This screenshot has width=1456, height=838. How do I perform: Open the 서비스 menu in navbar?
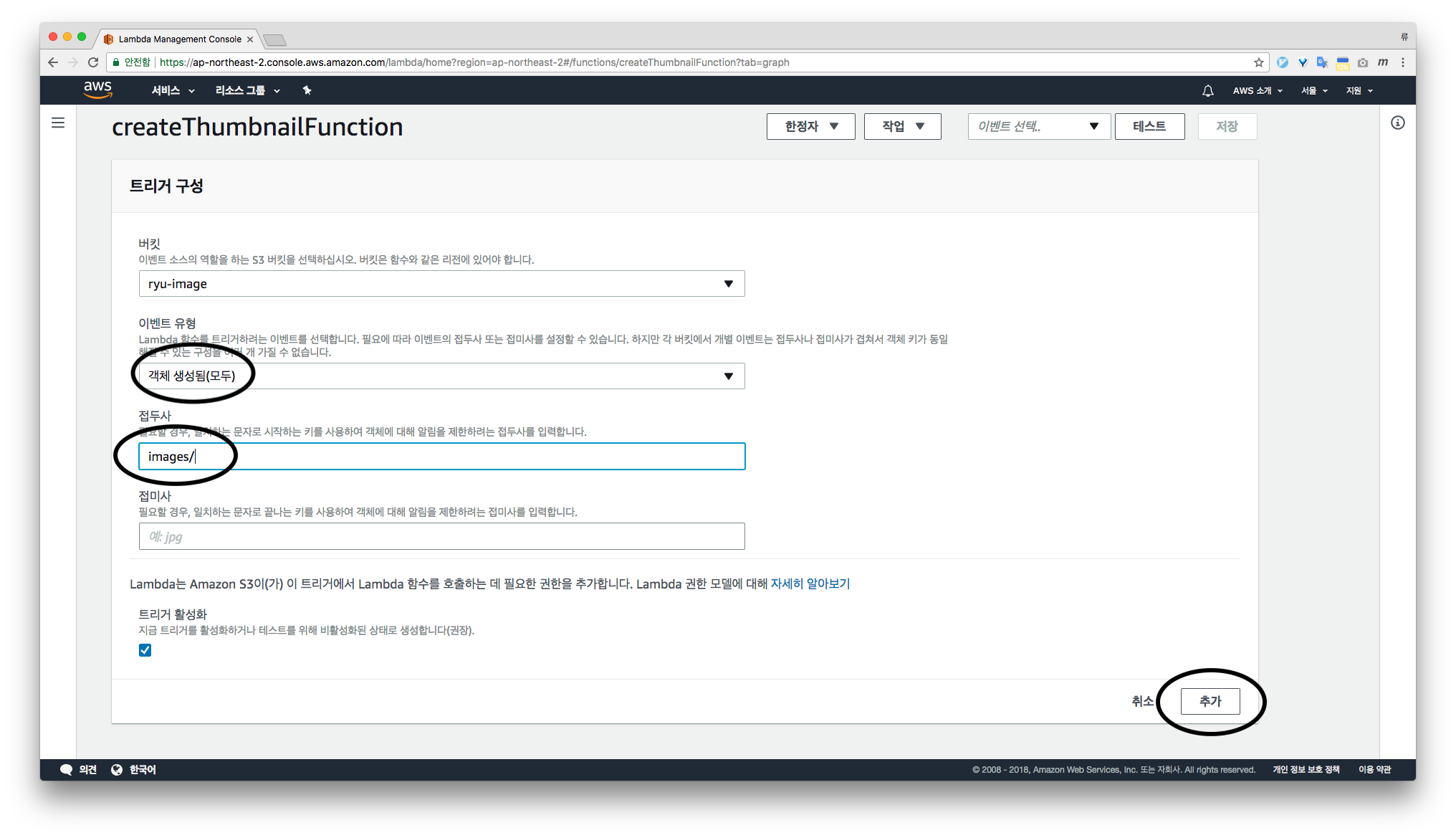(173, 90)
